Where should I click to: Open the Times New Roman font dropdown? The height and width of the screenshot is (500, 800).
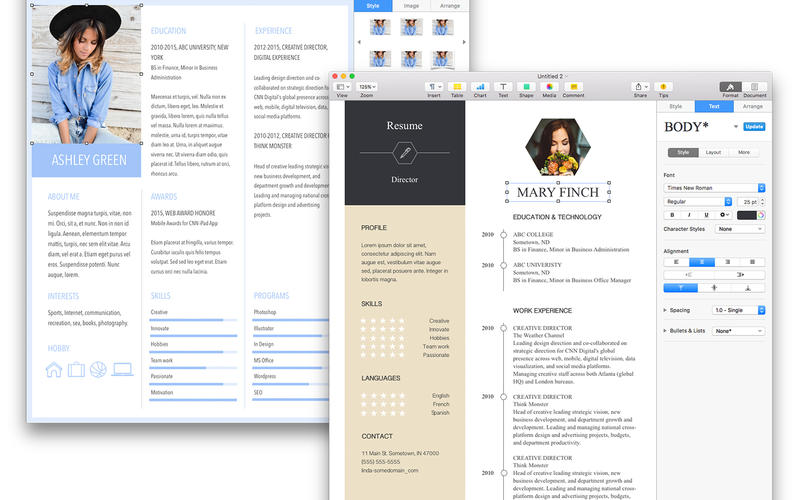(x=714, y=188)
